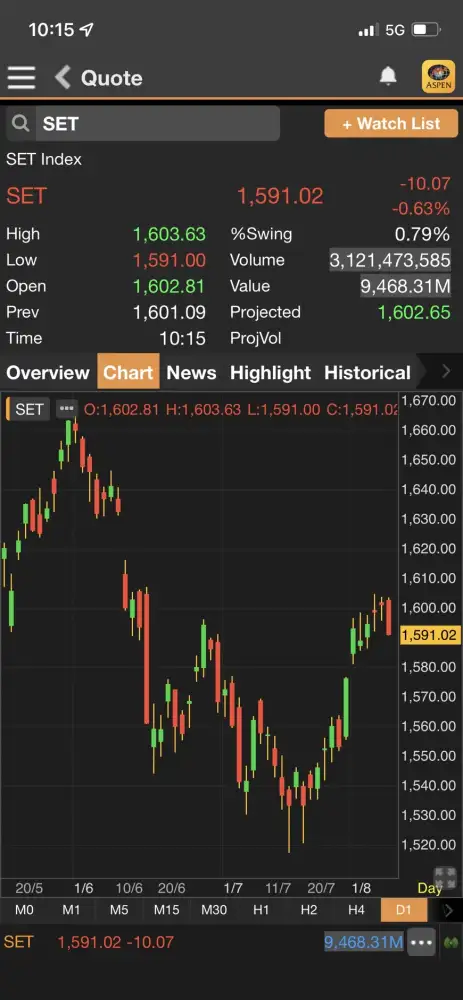Screen dimensions: 463x1000
Task: Add SET to Watch List
Action: [391, 123]
